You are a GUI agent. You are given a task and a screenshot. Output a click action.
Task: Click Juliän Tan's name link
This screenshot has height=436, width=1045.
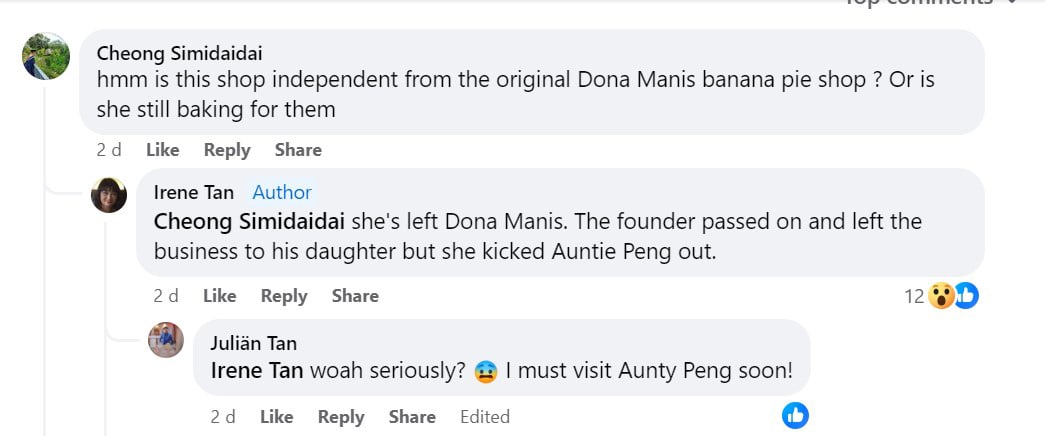(253, 343)
